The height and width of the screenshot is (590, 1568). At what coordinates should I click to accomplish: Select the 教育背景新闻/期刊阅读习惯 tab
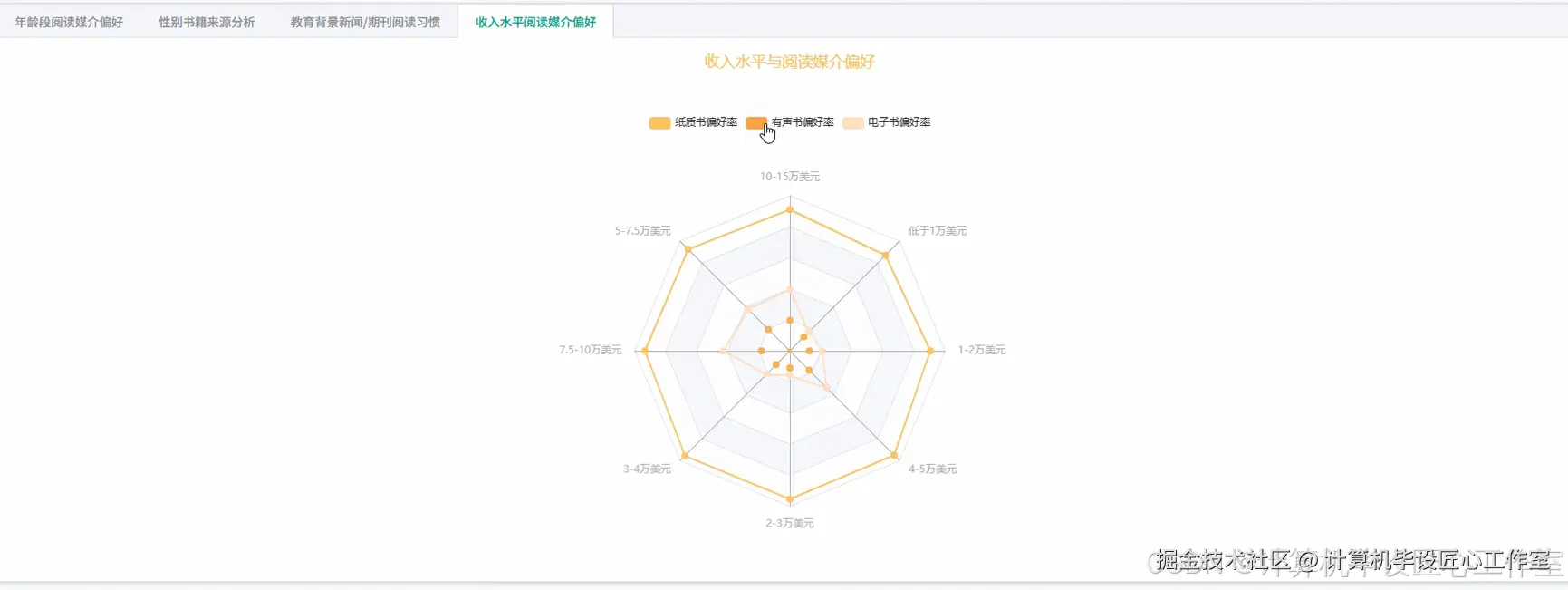coord(366,20)
